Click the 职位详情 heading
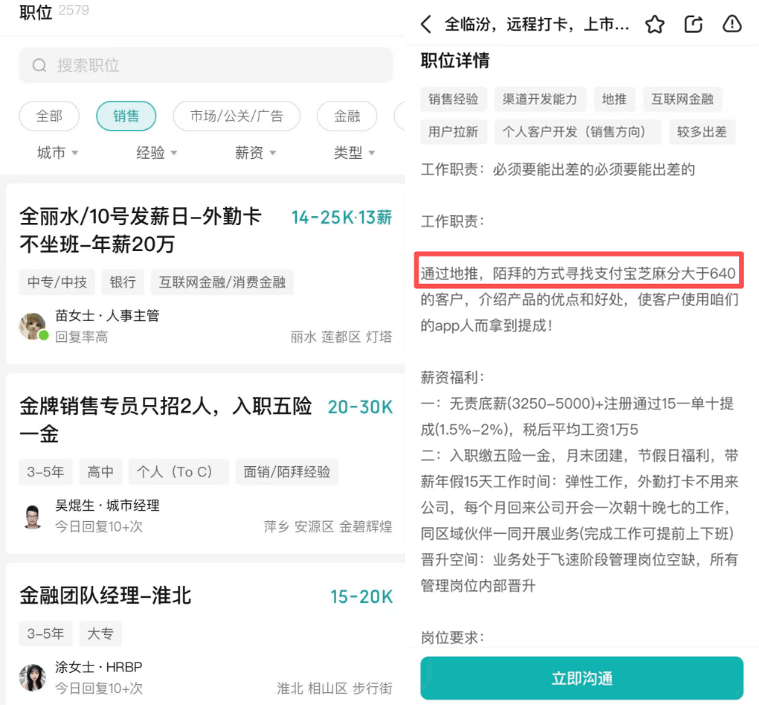 [455, 61]
